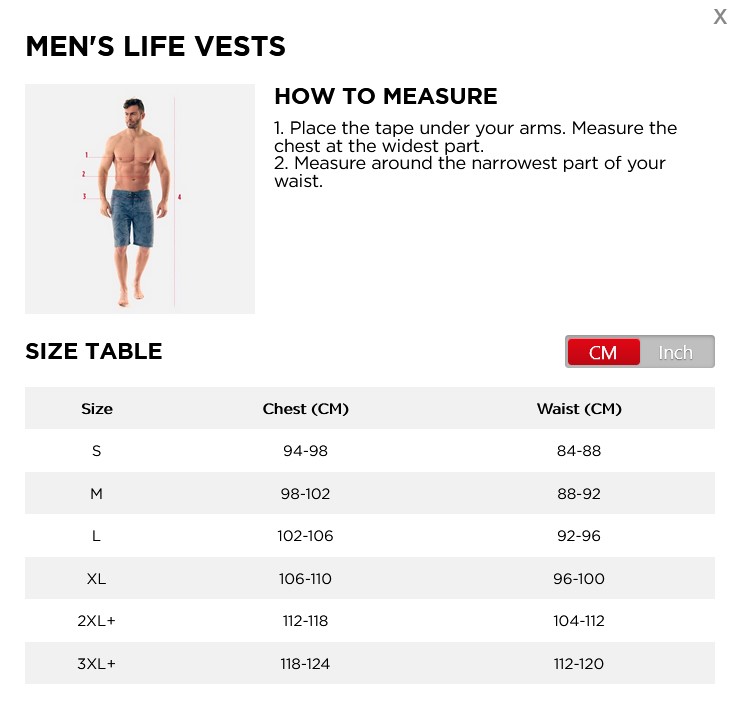This screenshot has width=732, height=704.
Task: Click the SIZE TABLE heading
Action: [x=94, y=351]
